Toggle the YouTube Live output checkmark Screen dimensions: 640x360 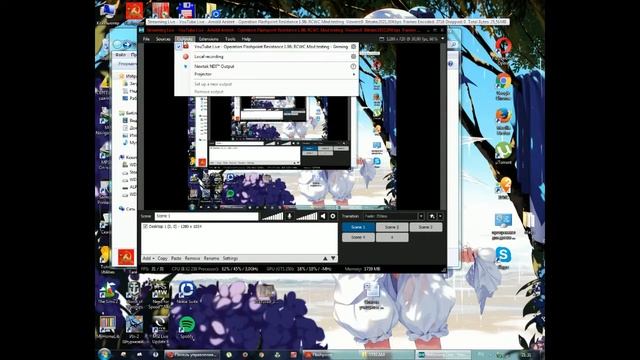point(178,47)
